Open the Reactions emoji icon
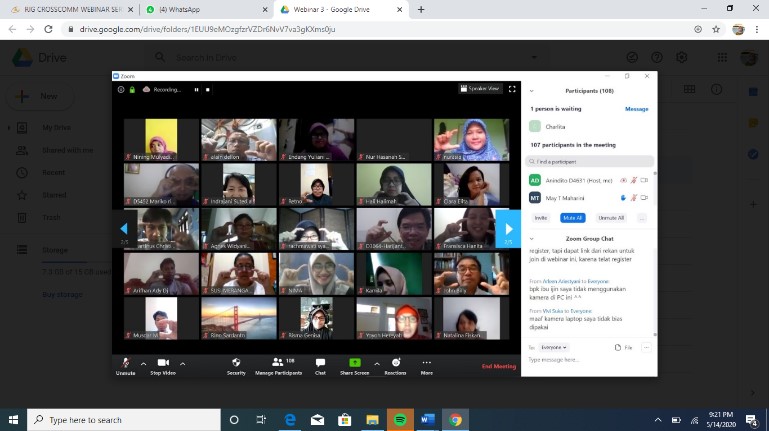The image size is (769, 431). (396, 362)
